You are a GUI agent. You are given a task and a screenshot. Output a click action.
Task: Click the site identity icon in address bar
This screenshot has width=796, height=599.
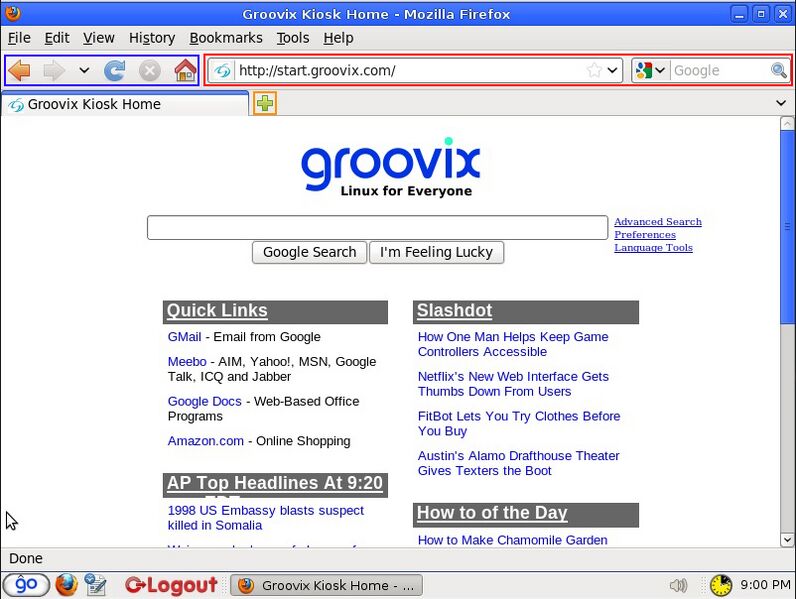click(222, 71)
